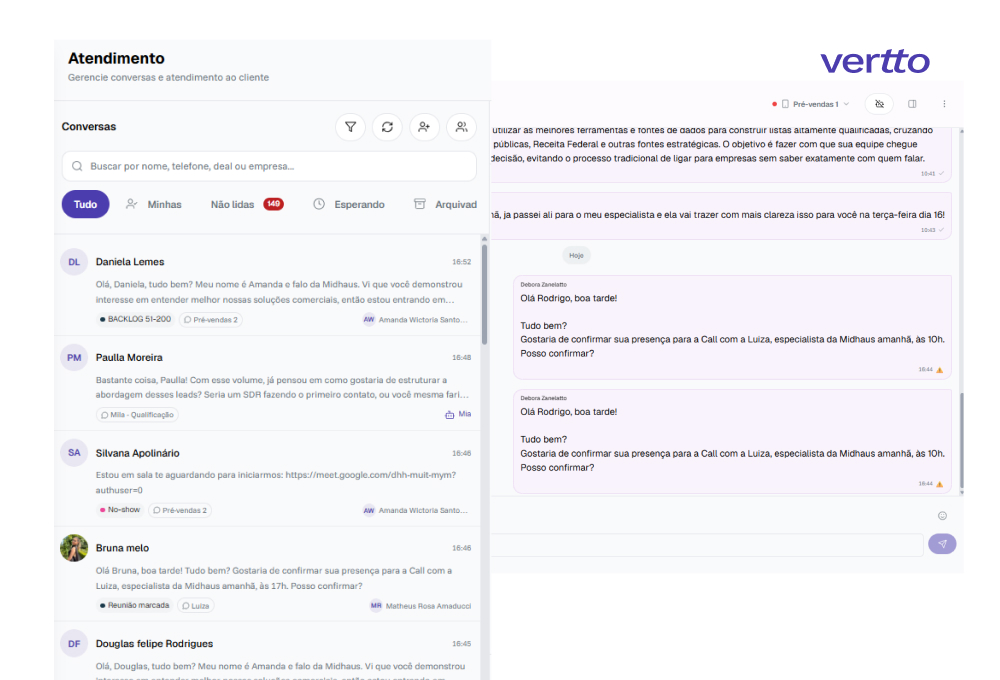Click the Mia bot icon

450,415
